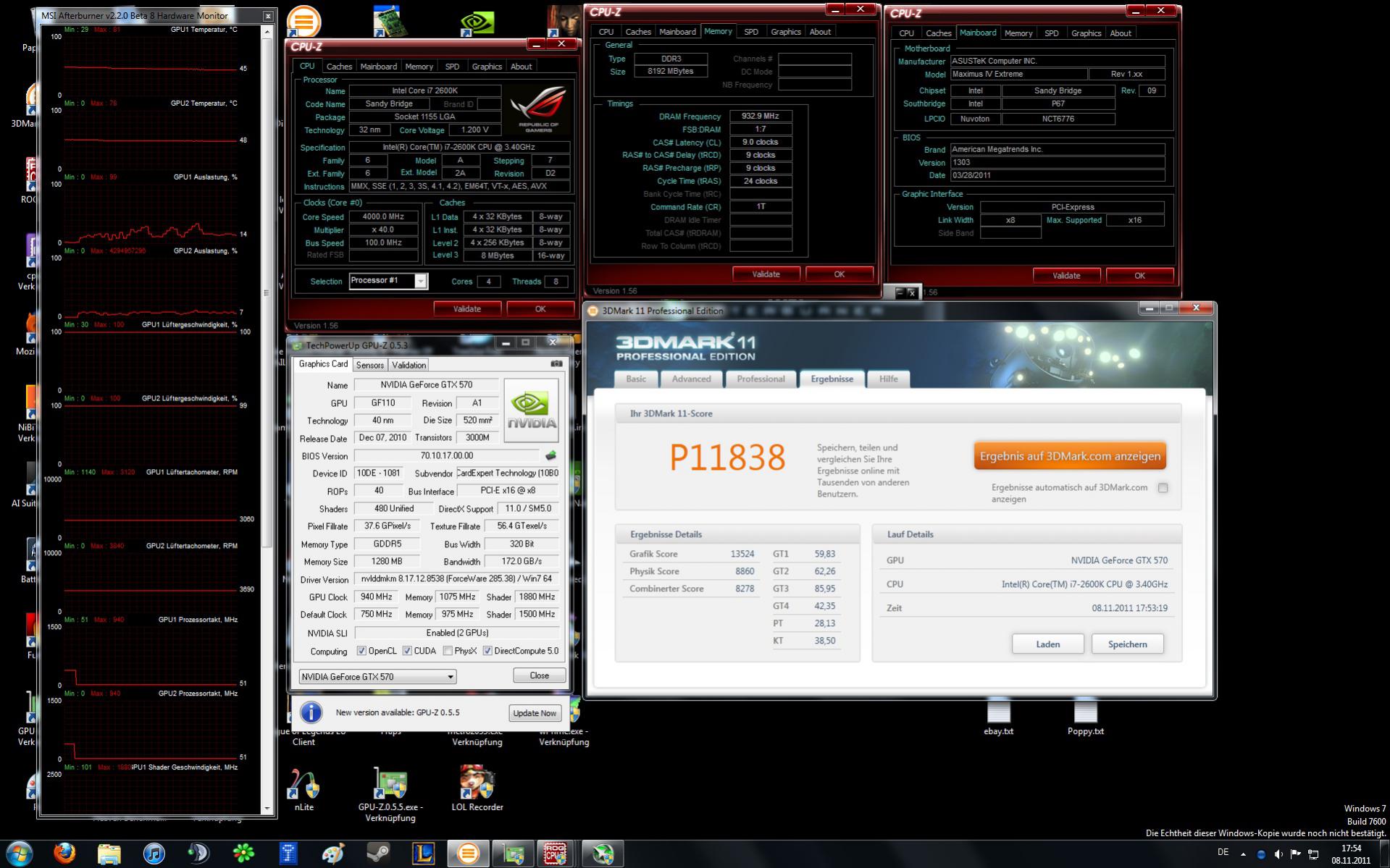Toggle DirectCompute 5.0 checkbox

pos(487,651)
